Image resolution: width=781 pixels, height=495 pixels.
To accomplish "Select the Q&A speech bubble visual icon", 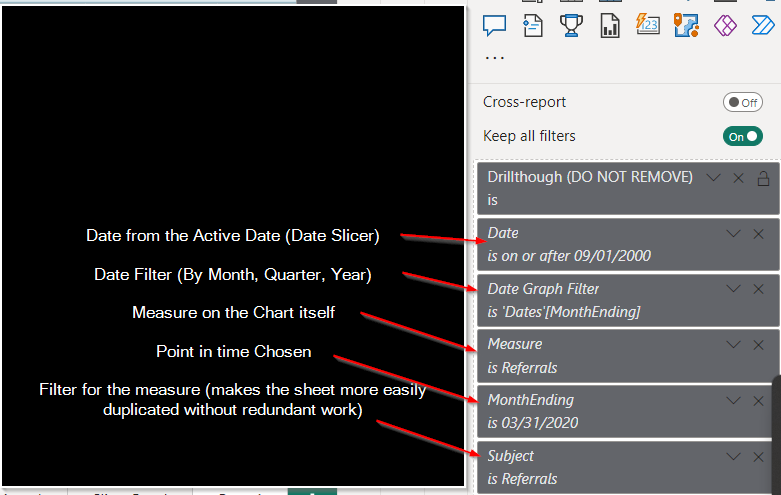I will 494,25.
